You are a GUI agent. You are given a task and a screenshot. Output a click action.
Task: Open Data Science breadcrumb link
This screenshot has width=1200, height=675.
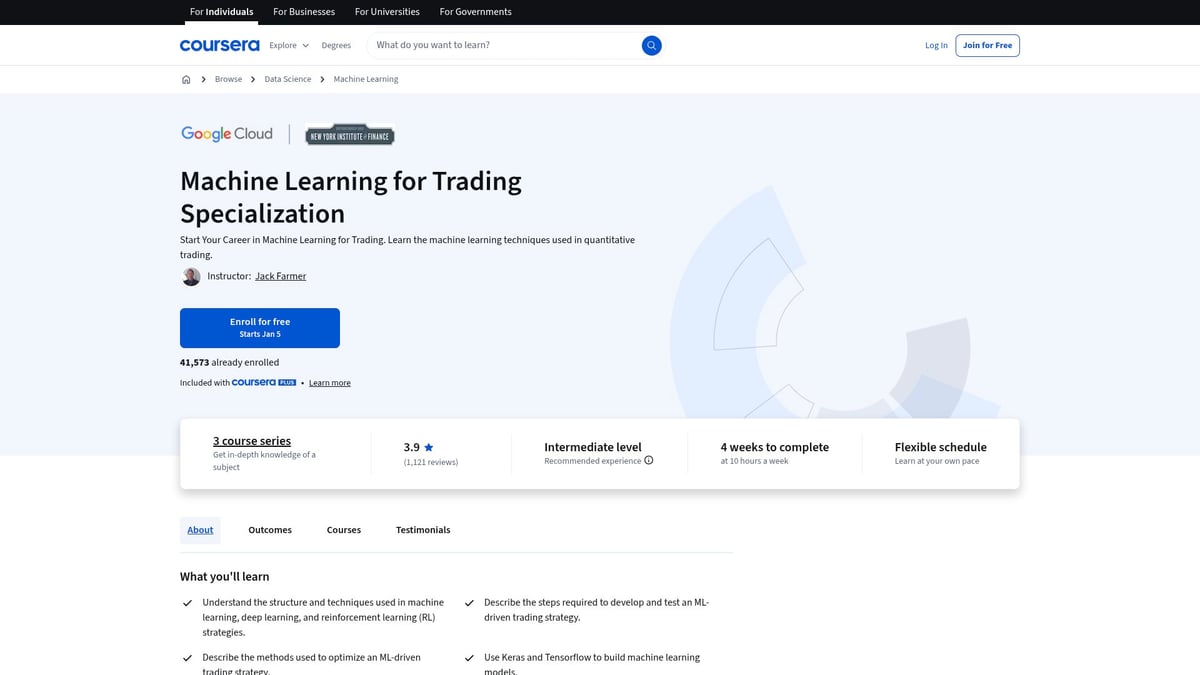288,79
